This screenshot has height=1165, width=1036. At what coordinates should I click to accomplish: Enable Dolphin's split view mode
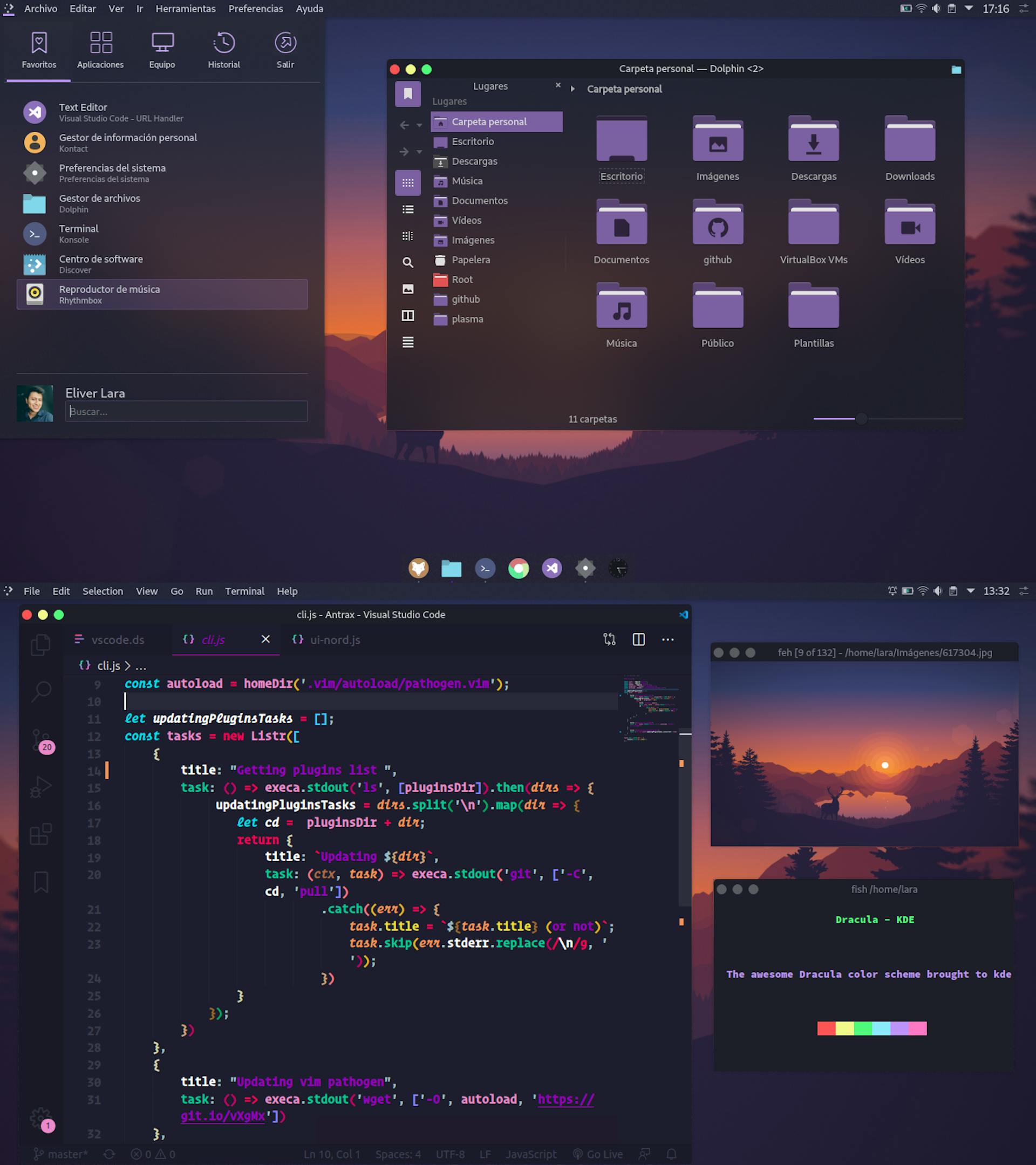[408, 316]
